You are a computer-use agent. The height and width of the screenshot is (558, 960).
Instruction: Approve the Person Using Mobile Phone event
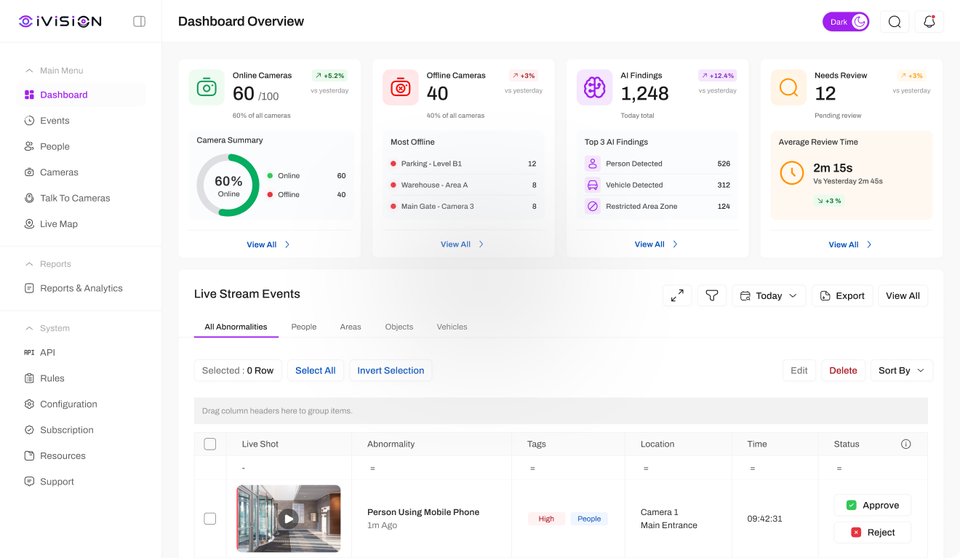click(x=872, y=505)
